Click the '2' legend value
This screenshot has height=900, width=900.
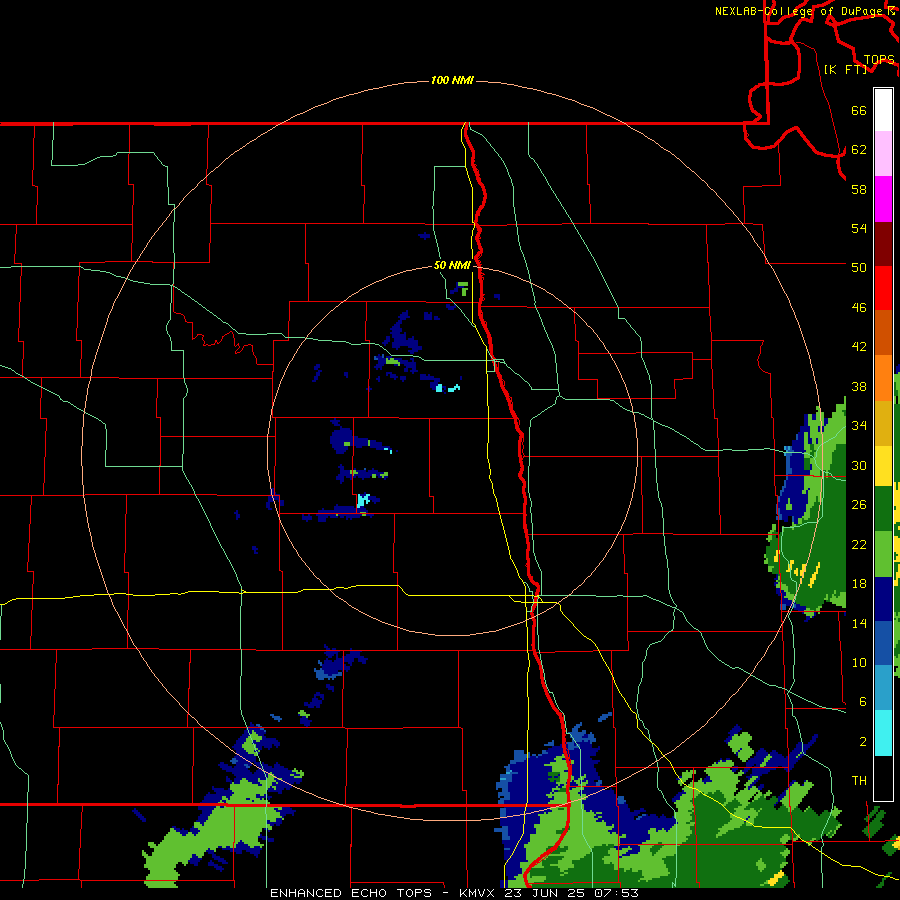[x=862, y=742]
